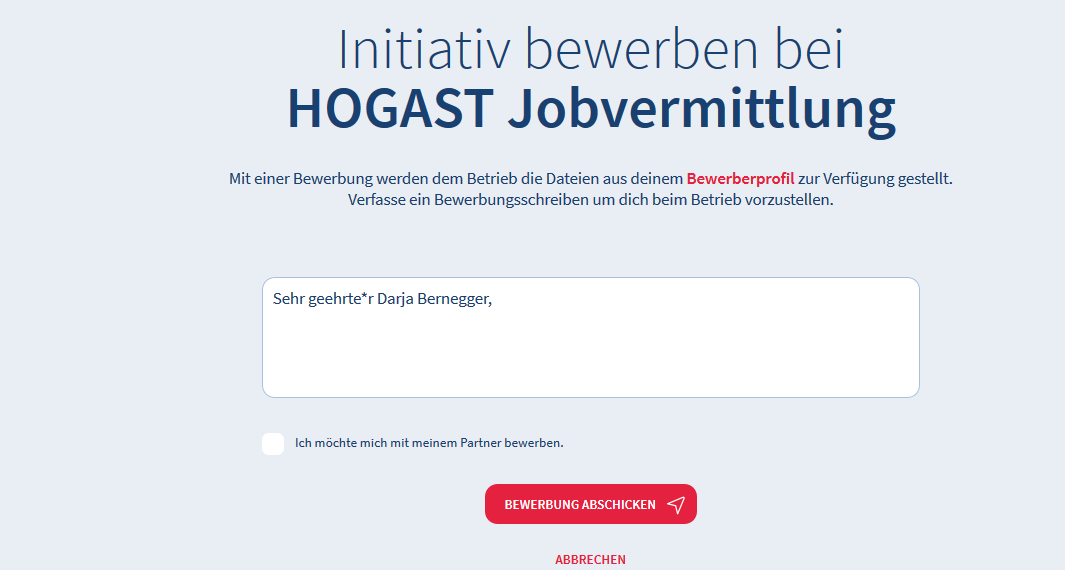Click the 'Sehr geehrte*r Darja Bernegger,' text
1065x570 pixels.
pyautogui.click(x=382, y=299)
